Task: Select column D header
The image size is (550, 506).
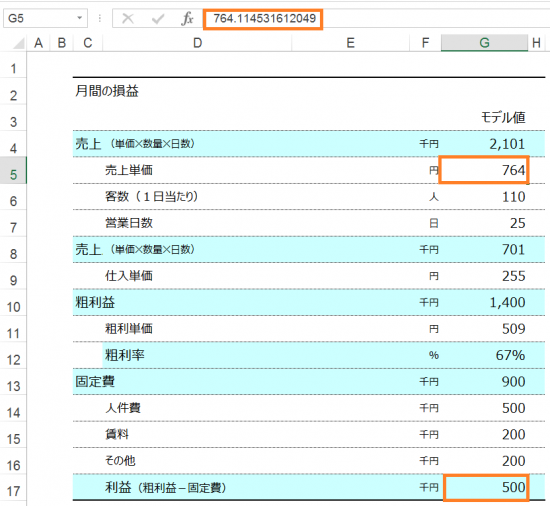Action: tap(197, 43)
